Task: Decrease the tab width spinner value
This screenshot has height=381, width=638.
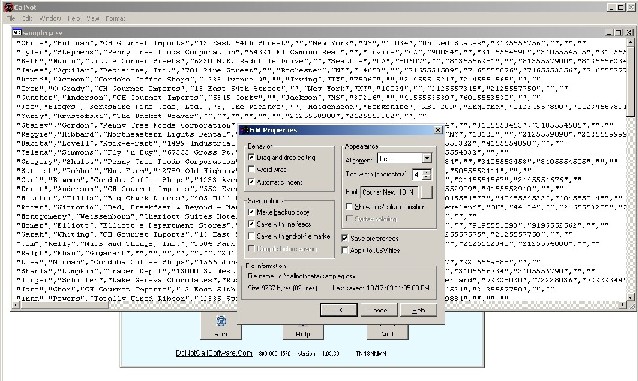Action: tap(426, 177)
